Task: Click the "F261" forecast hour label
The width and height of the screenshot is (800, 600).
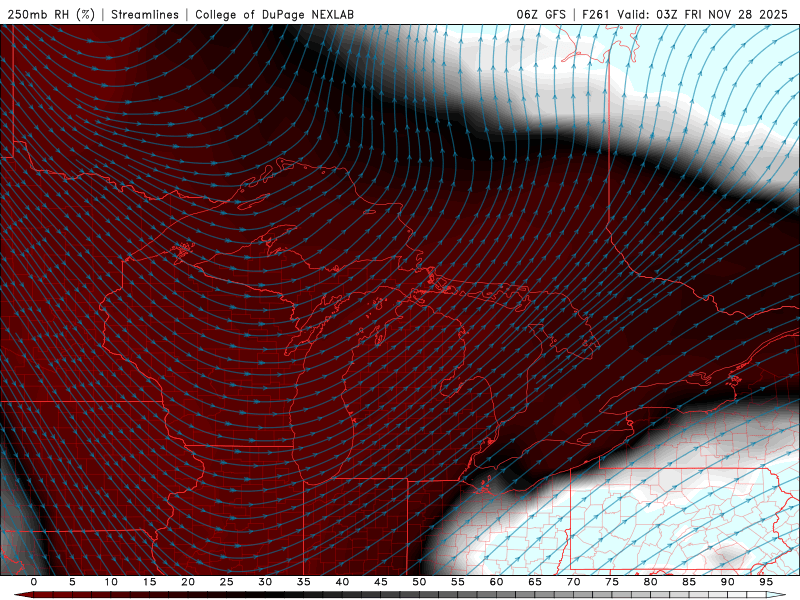Action: coord(595,14)
